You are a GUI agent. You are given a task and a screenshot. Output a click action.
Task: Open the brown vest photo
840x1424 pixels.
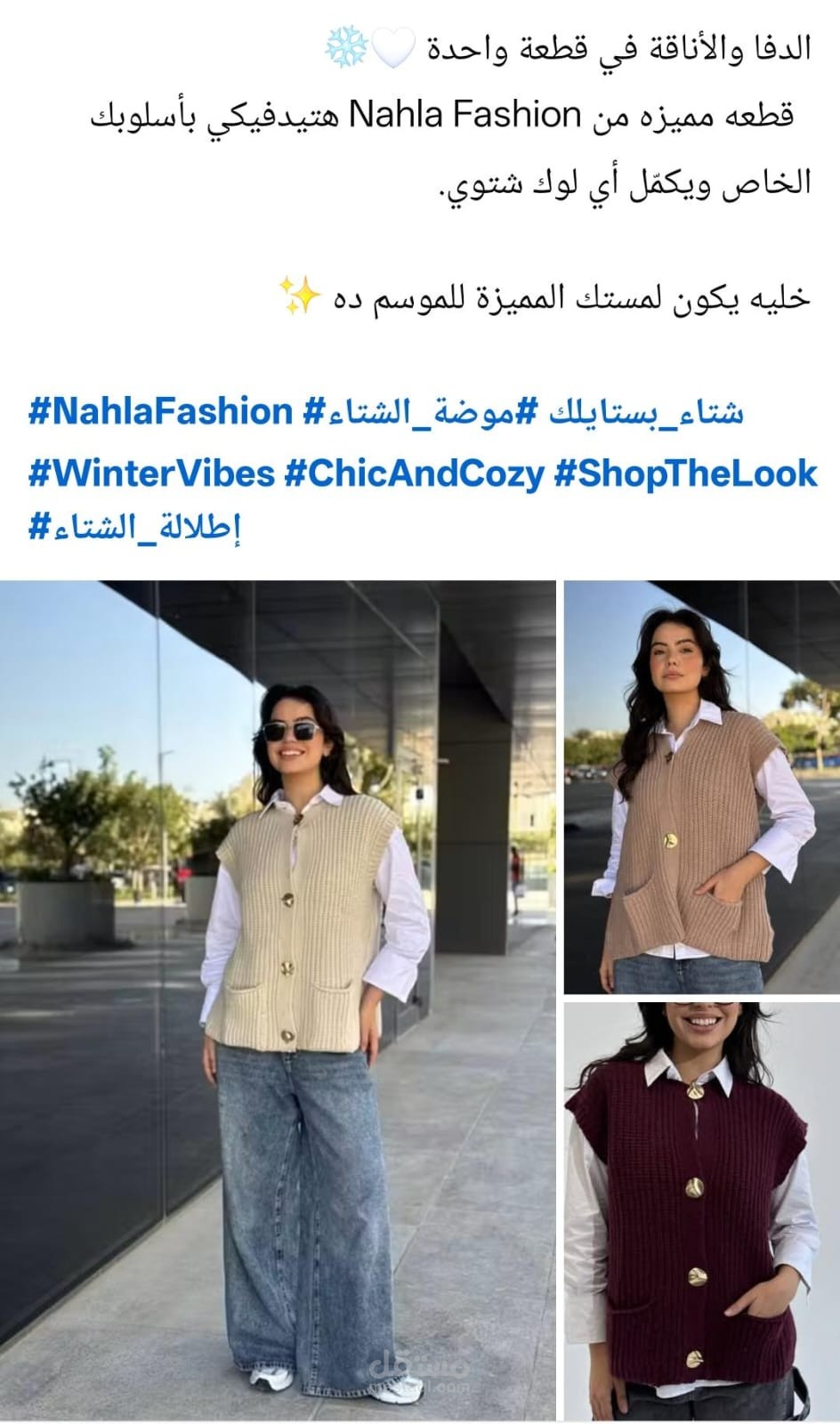coord(702,788)
